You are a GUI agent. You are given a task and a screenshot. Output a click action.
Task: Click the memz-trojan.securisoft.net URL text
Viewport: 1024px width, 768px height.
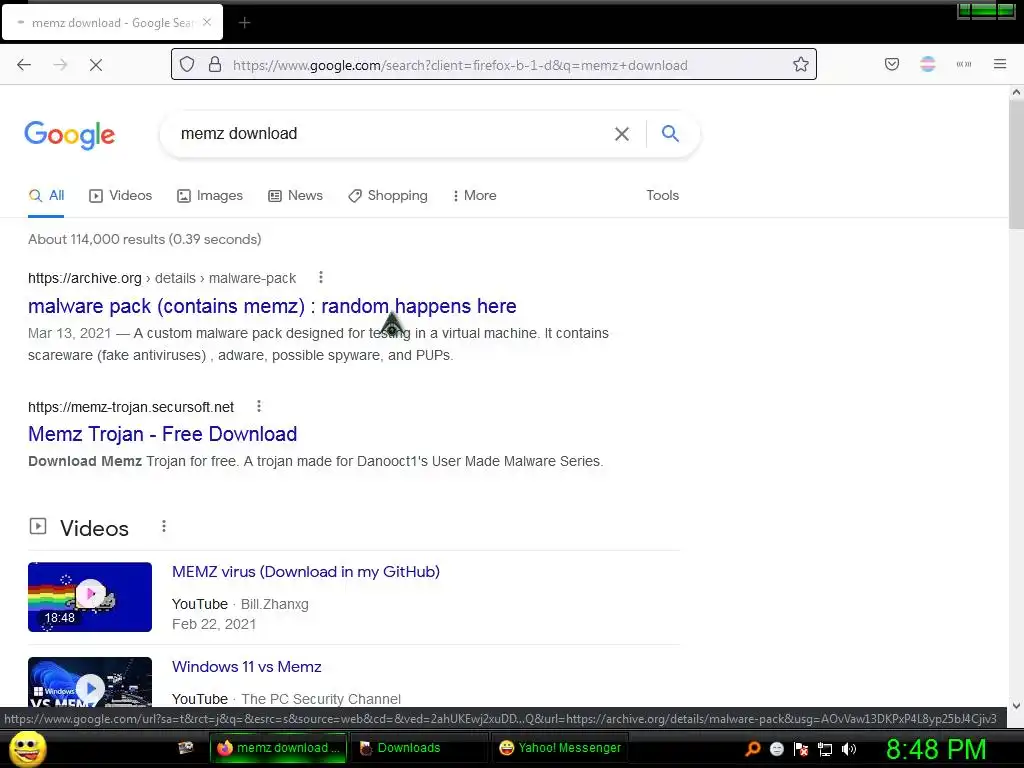point(131,408)
